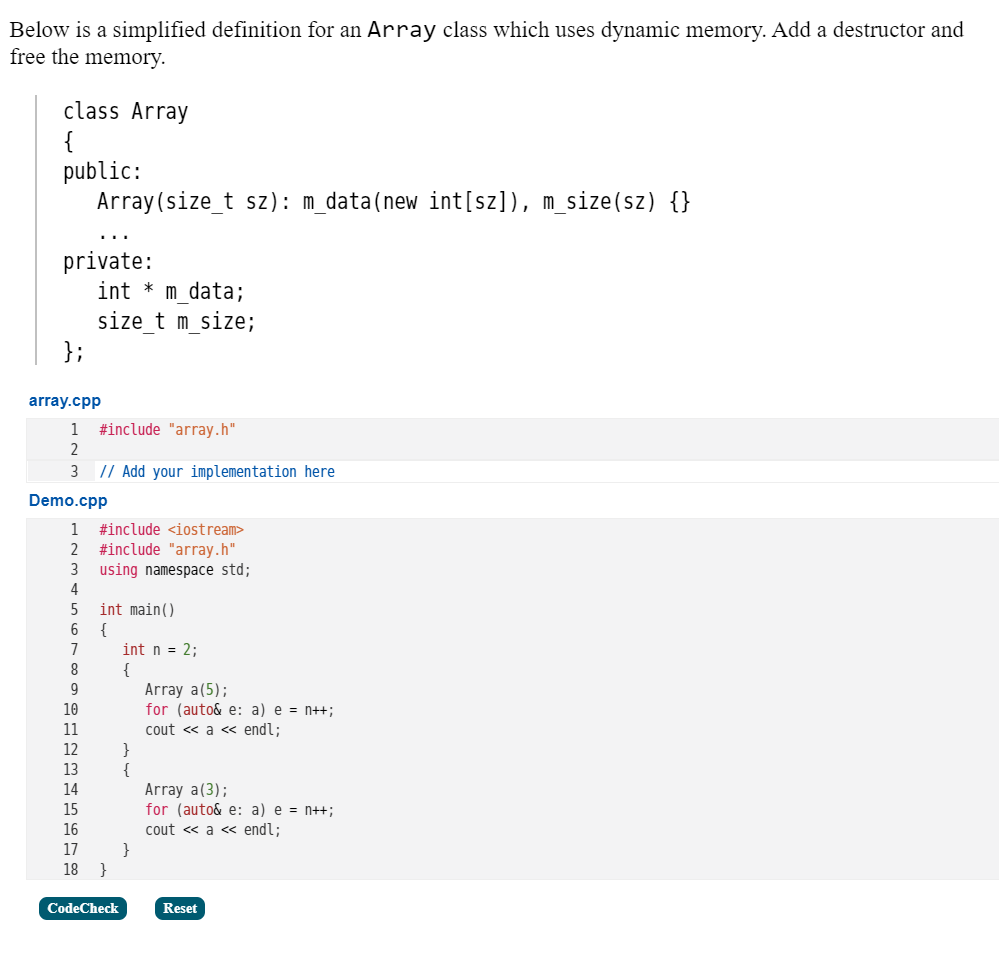
Task: Click the '#include <iostream>' line in Demo.cpp
Action: point(171,530)
